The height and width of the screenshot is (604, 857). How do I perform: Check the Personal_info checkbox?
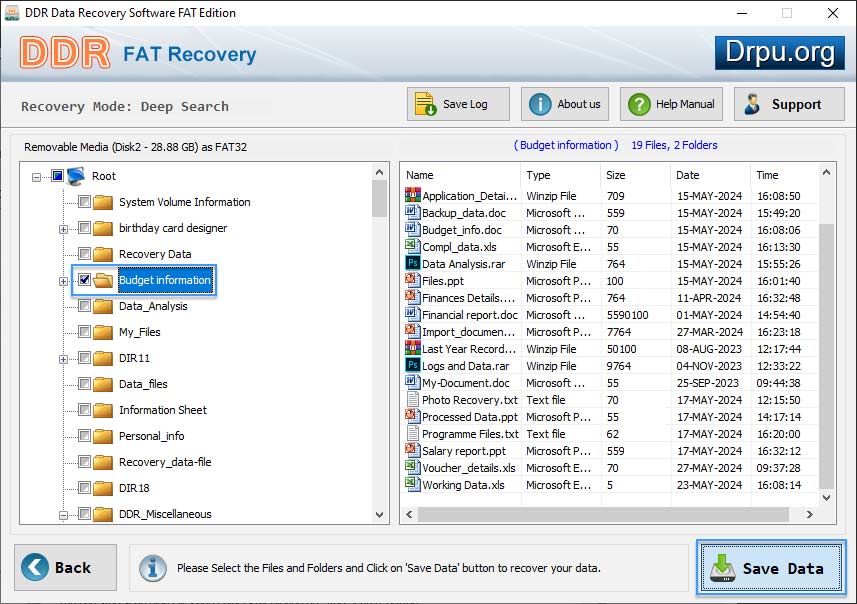point(84,436)
